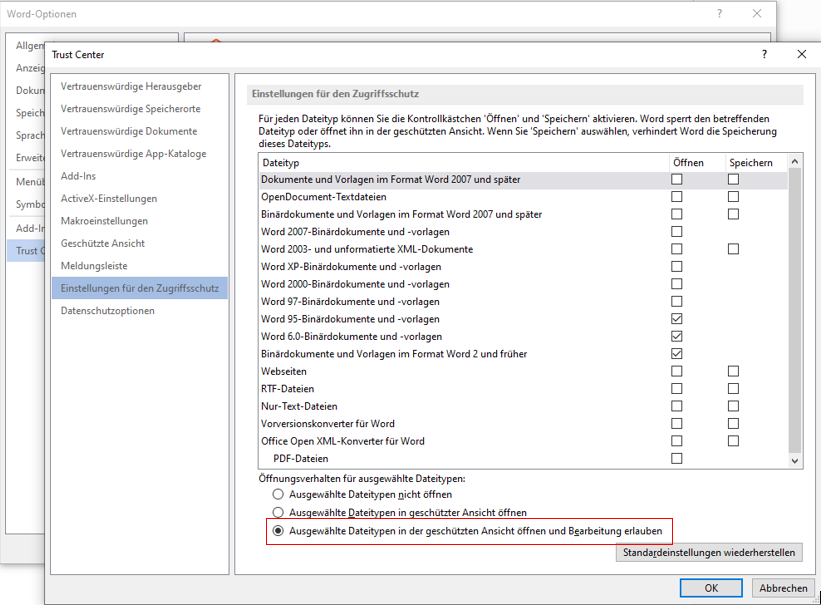The image size is (821, 608).
Task: Uncheck Öffnen for Word 95-Binärdokumente
Action: [x=677, y=319]
